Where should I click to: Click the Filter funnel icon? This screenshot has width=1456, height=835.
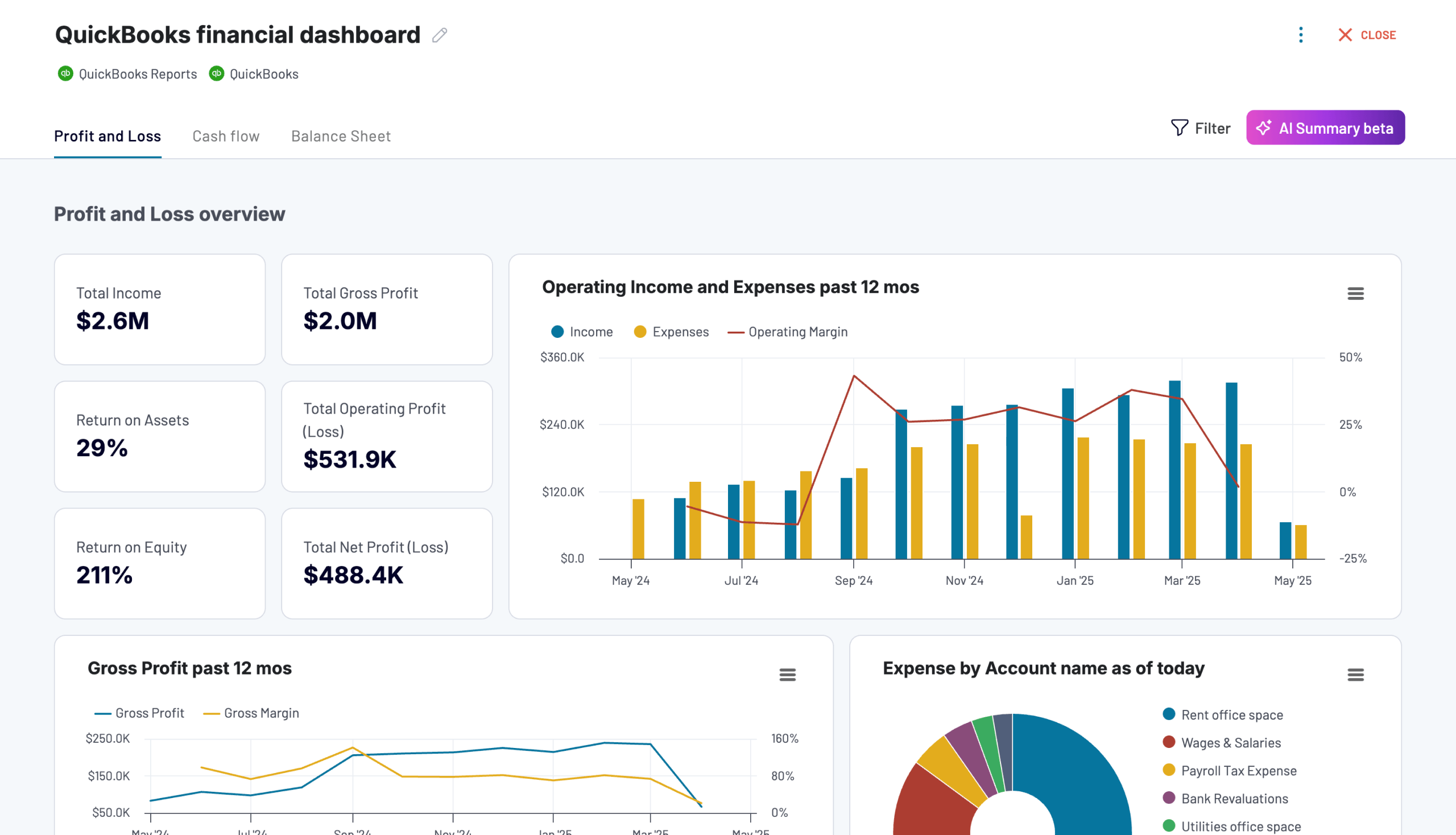pos(1178,128)
